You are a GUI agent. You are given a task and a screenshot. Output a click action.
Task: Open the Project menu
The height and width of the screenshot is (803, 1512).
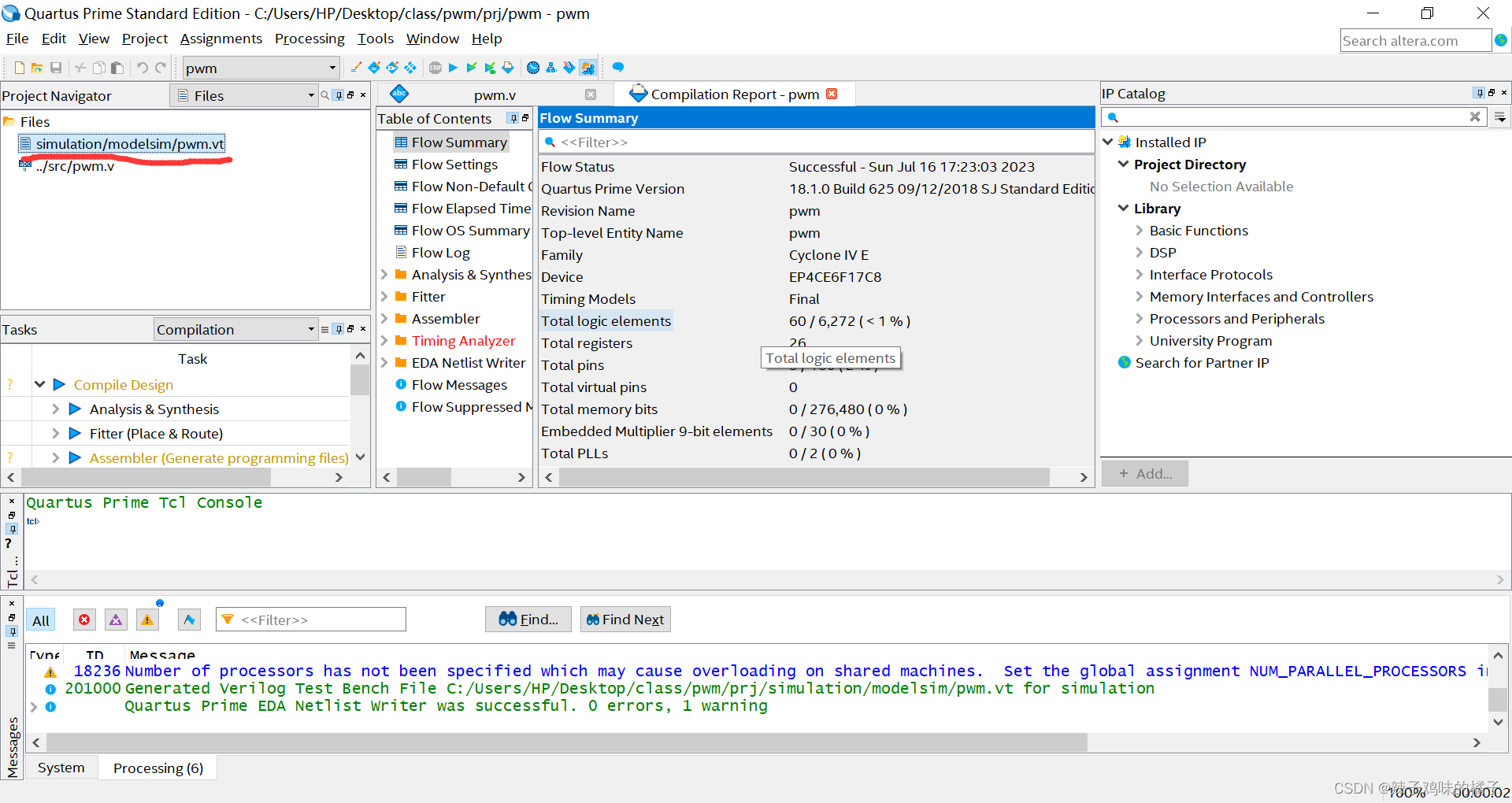[145, 39]
